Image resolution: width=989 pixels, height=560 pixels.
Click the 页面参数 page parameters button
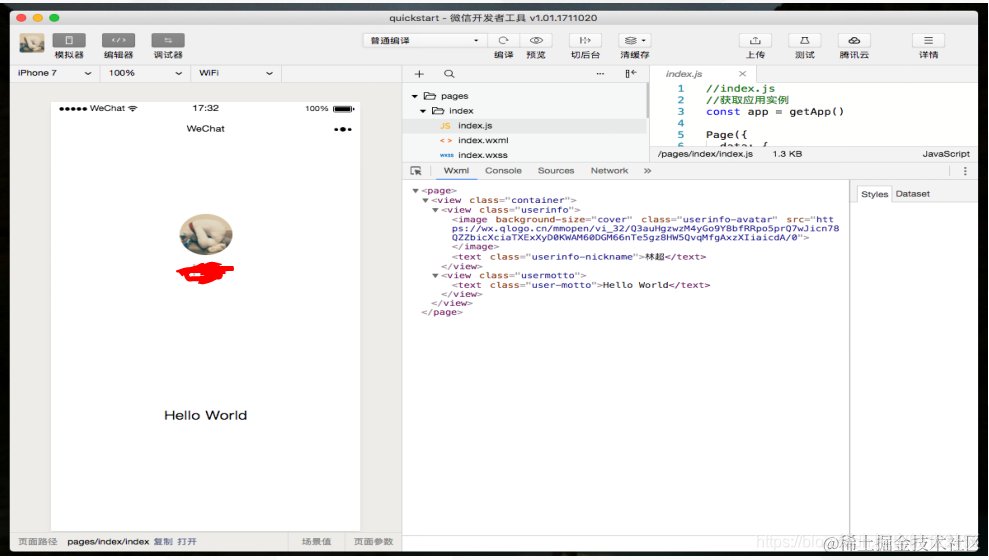coord(373,542)
